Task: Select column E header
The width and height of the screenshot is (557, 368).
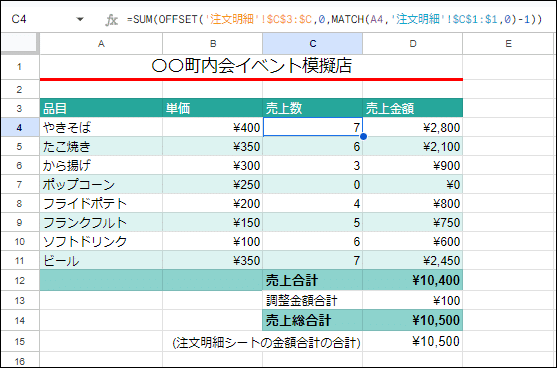Action: 509,44
